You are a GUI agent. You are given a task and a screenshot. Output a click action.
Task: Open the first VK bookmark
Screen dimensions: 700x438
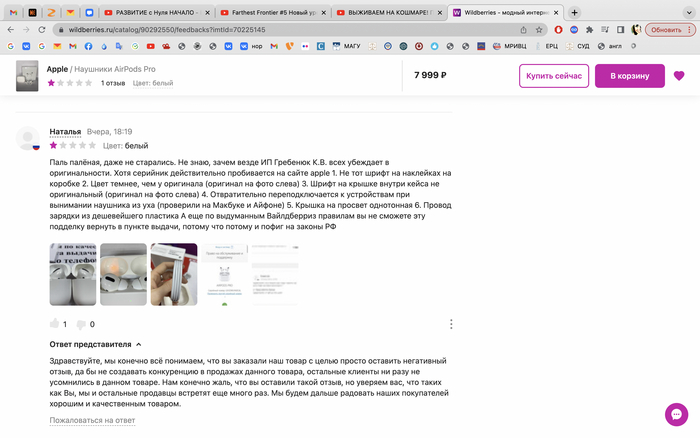26,46
